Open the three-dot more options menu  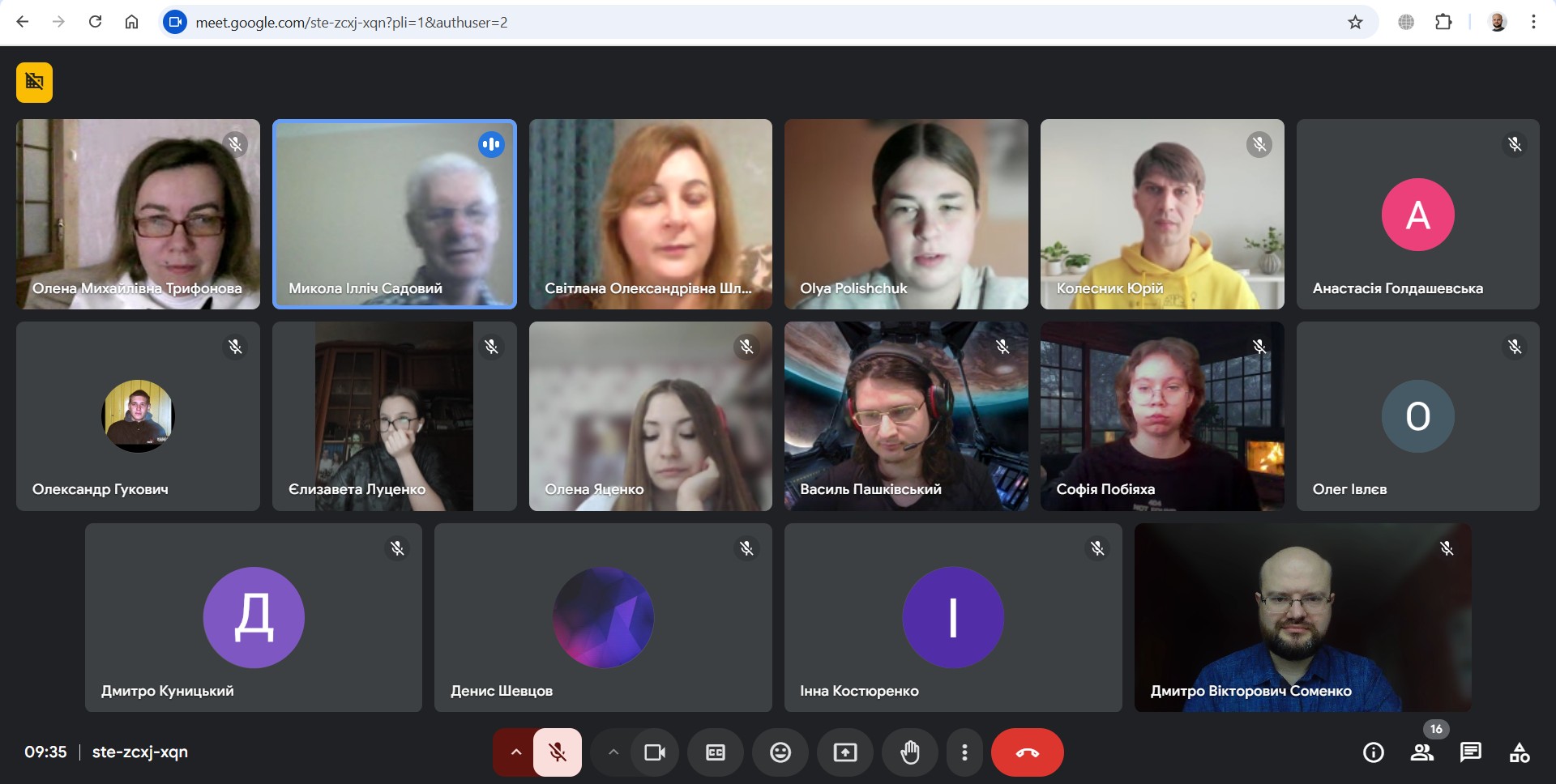[964, 752]
